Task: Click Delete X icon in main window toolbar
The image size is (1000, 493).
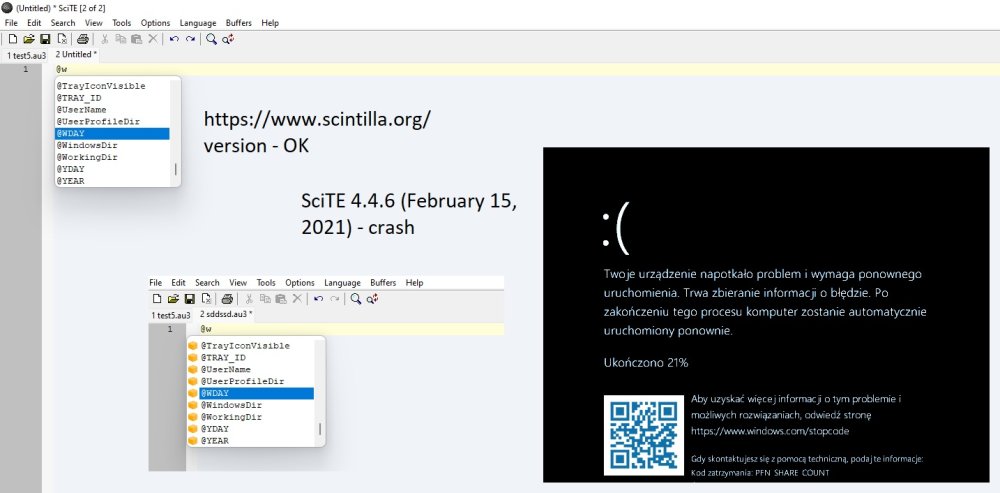Action: coord(152,39)
